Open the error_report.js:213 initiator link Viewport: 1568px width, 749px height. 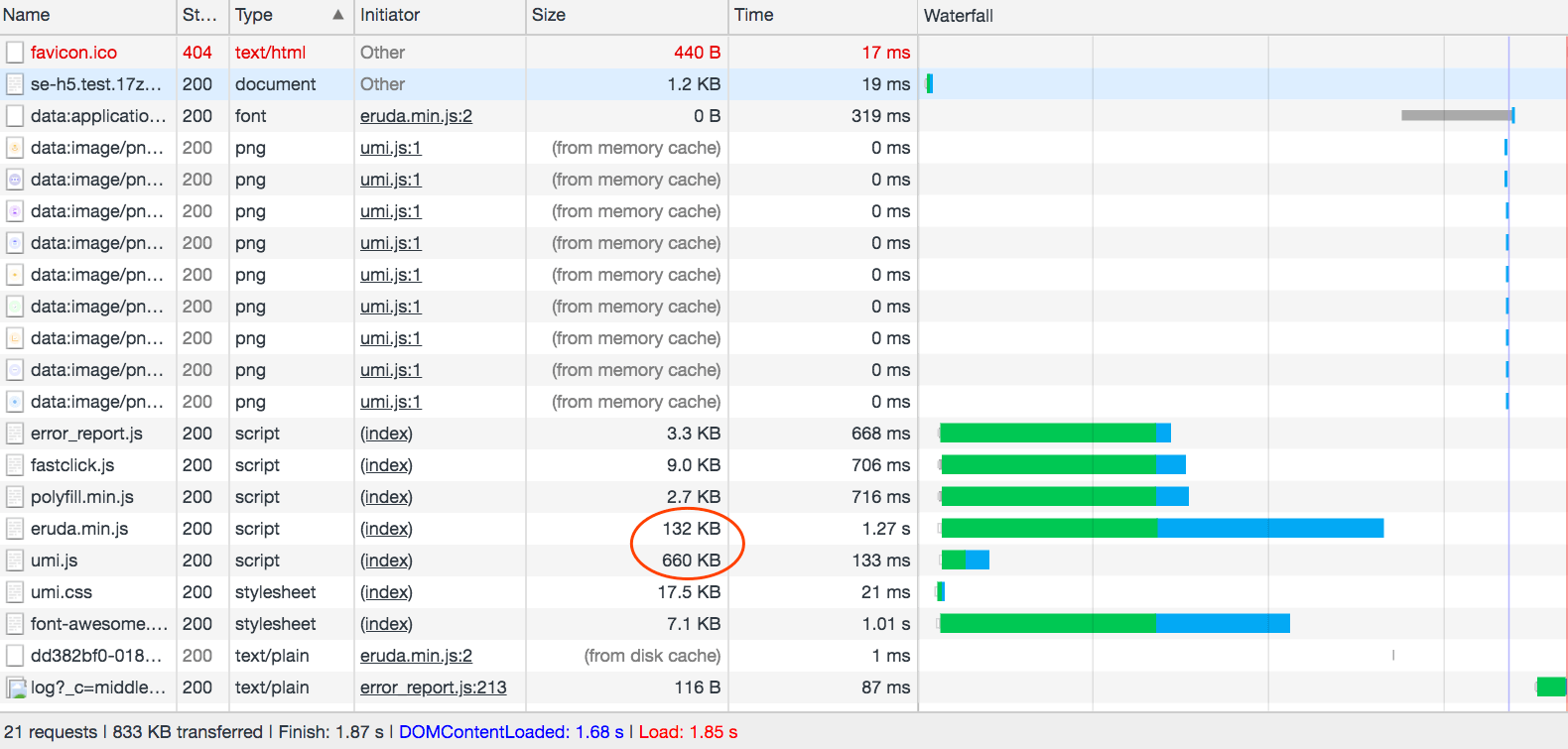pyautogui.click(x=433, y=687)
